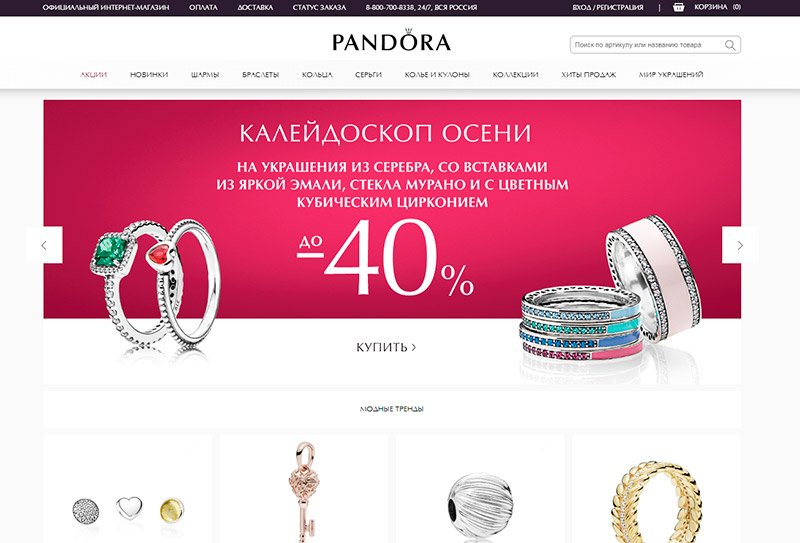Click the Корзина text link
Screen dimensions: 800x543
(710, 7)
